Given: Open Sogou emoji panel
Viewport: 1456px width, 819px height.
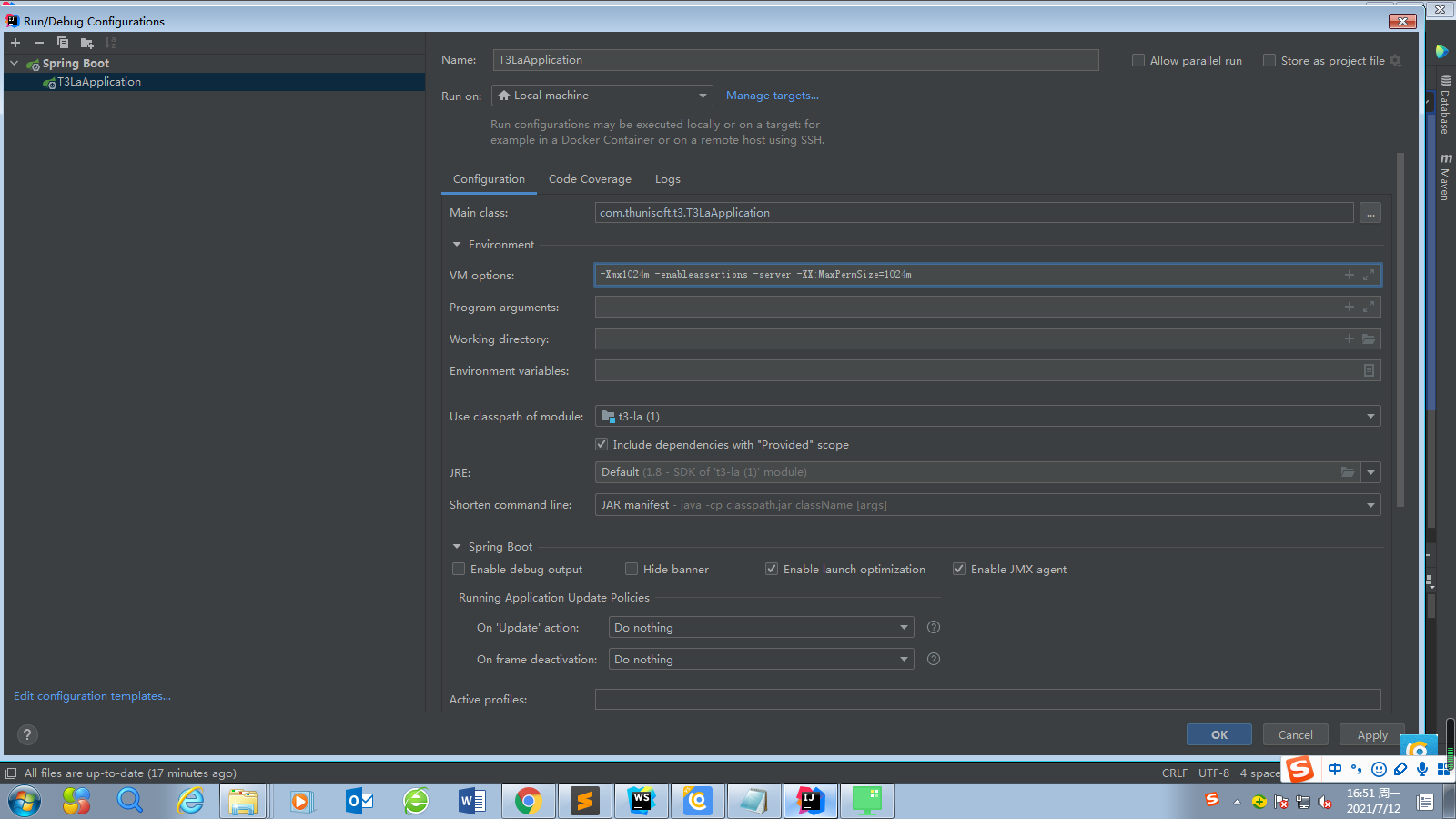Looking at the screenshot, I should pos(1379,769).
